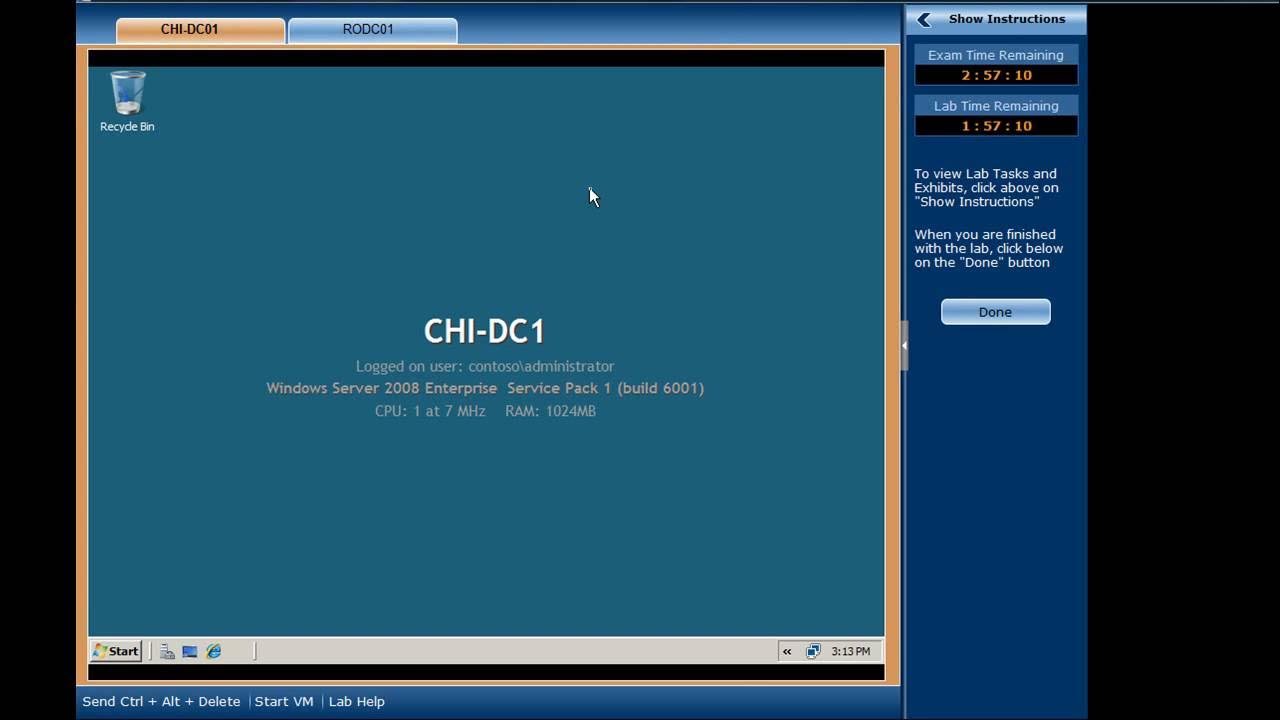Click the 3:13 PM taskbar clock
1280x720 pixels.
[850, 651]
